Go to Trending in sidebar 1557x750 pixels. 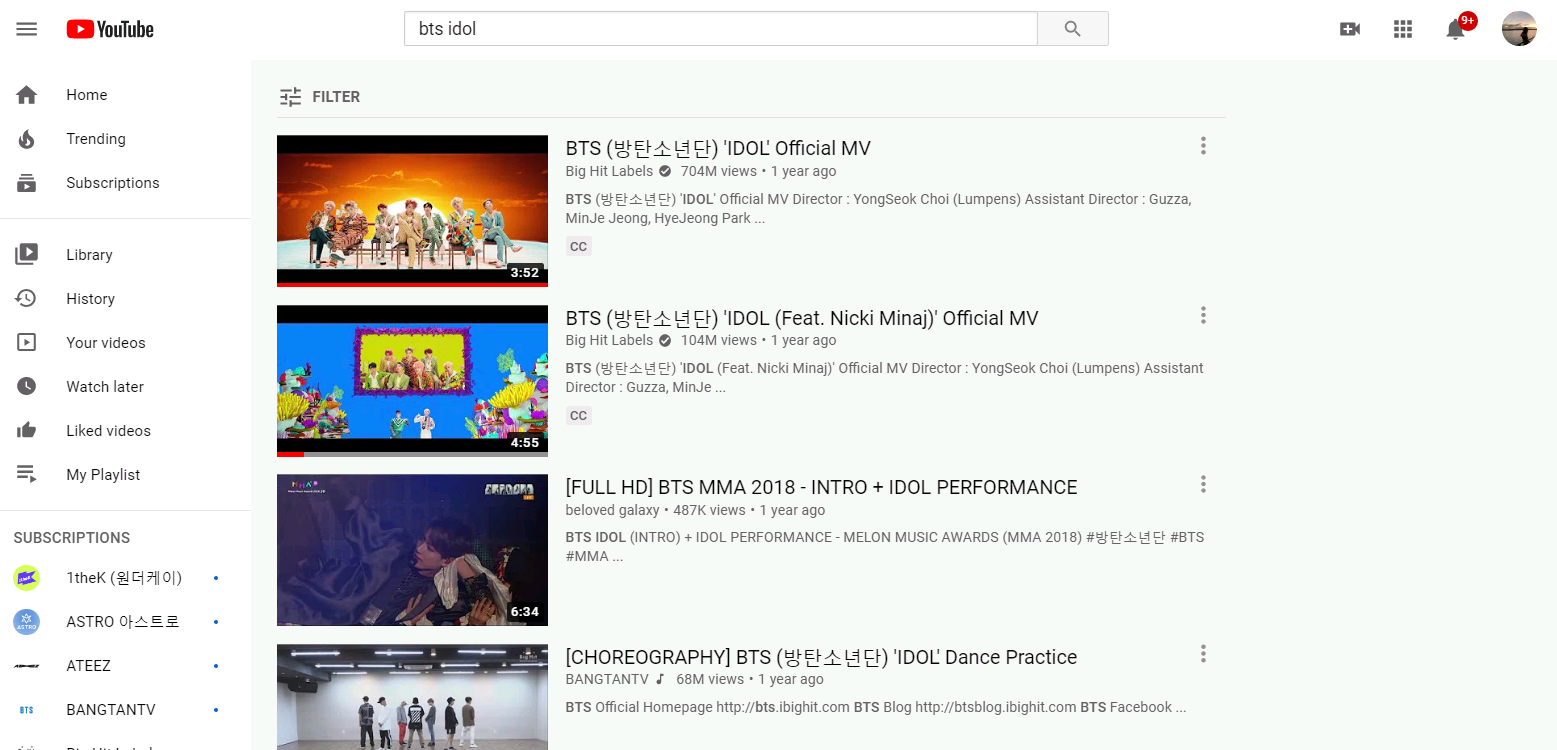coord(125,139)
